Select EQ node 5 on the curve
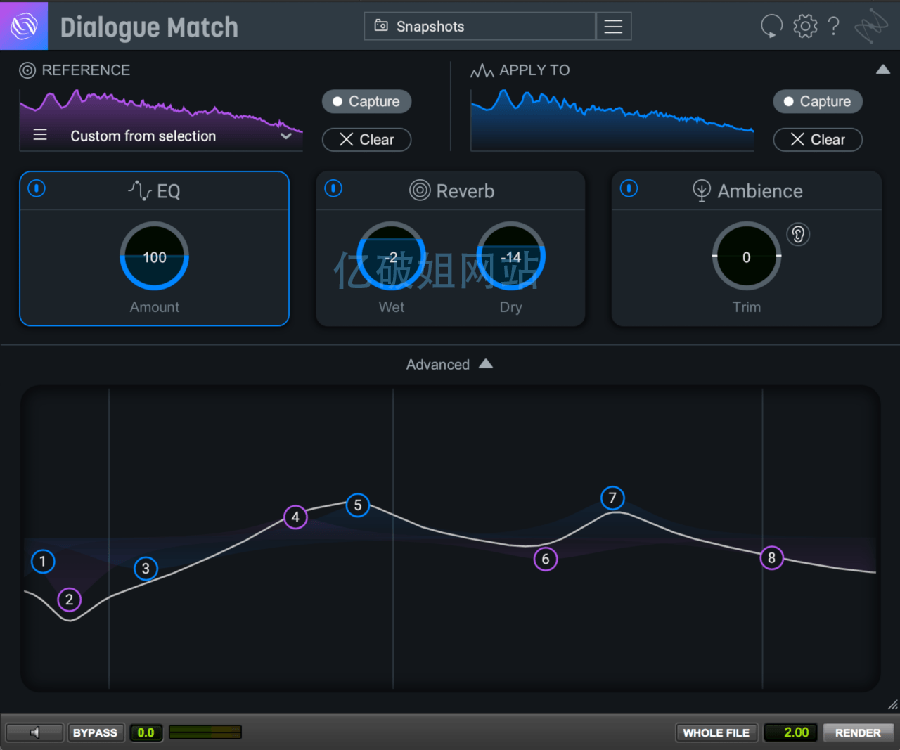 pos(358,505)
